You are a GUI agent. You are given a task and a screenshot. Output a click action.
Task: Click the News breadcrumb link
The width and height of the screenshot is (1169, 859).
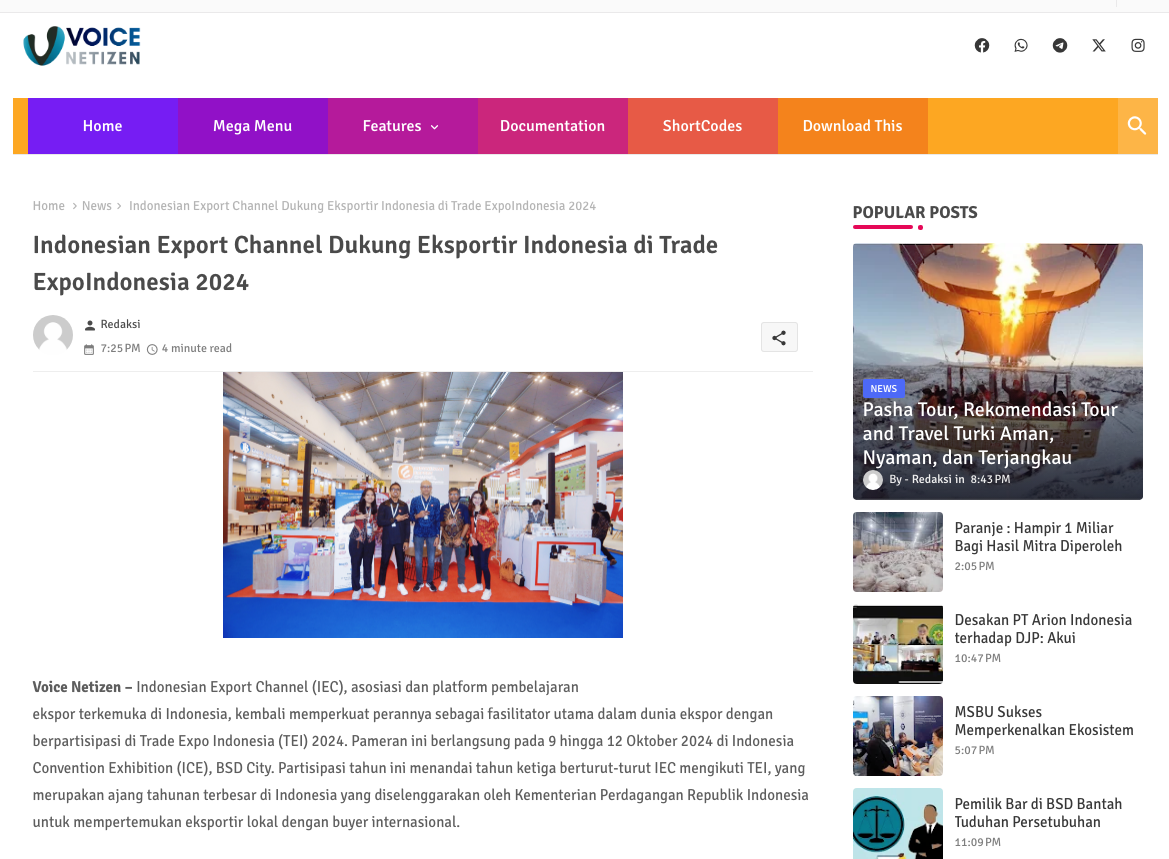point(97,206)
